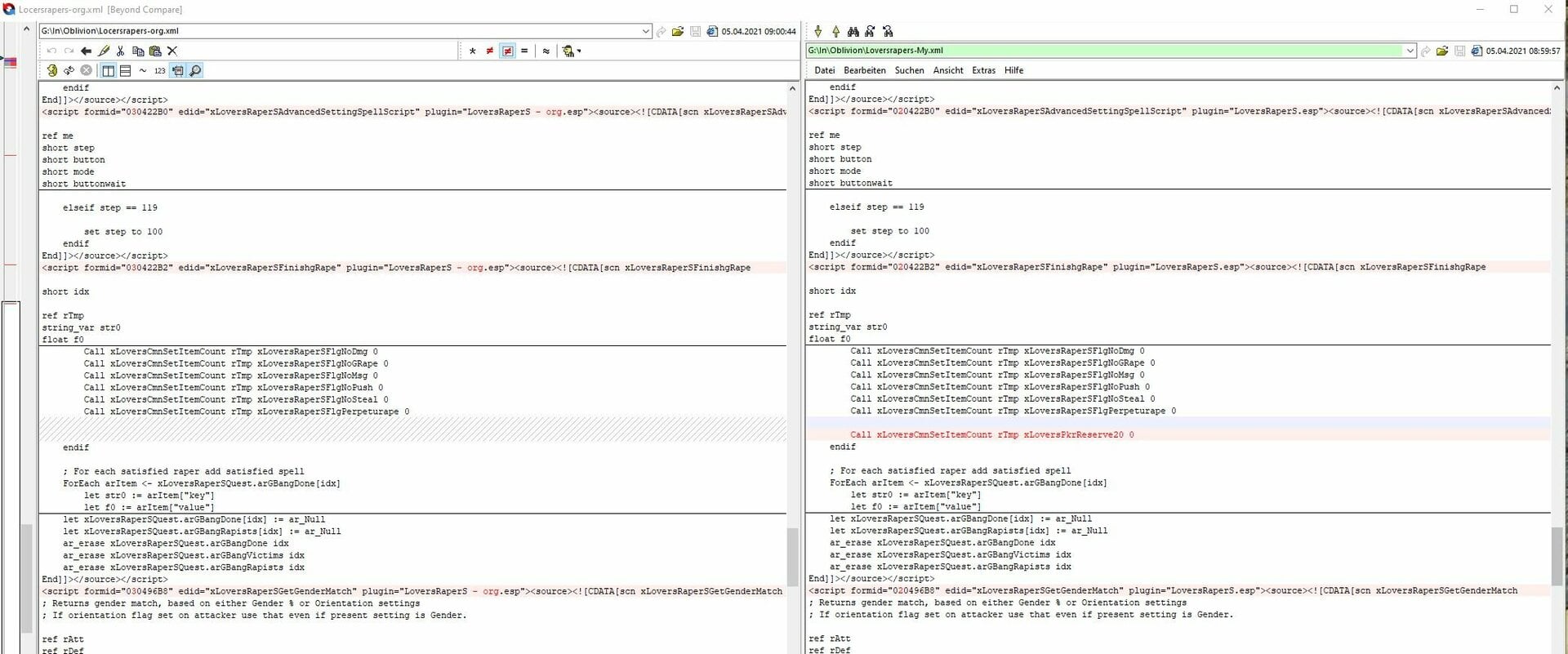Click the up chevron above the thumbnail strip
Screen dimensions: 1568x654
click(26, 29)
